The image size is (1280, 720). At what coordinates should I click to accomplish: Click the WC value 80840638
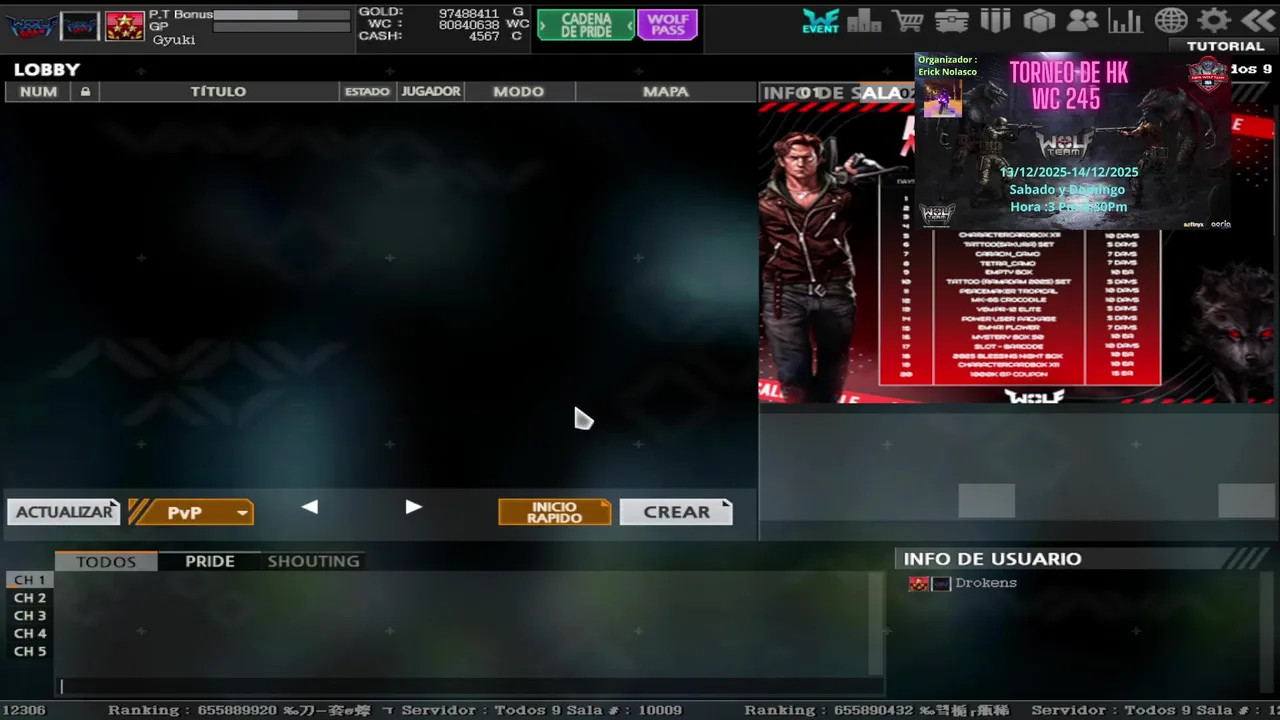tap(468, 25)
